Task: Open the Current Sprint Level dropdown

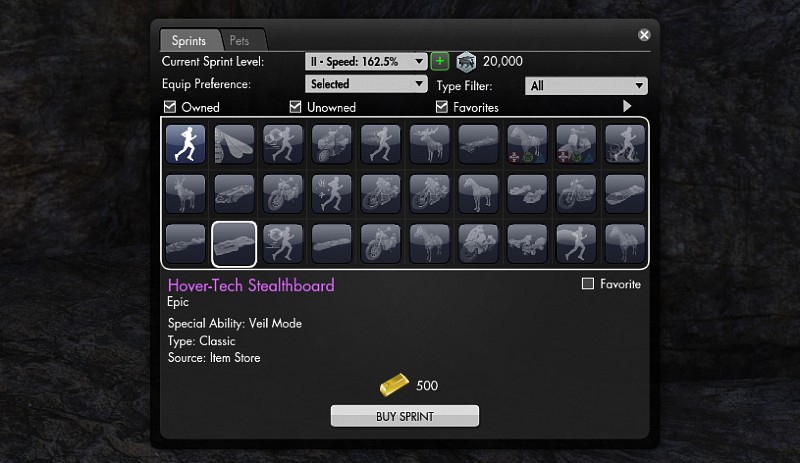Action: click(366, 61)
